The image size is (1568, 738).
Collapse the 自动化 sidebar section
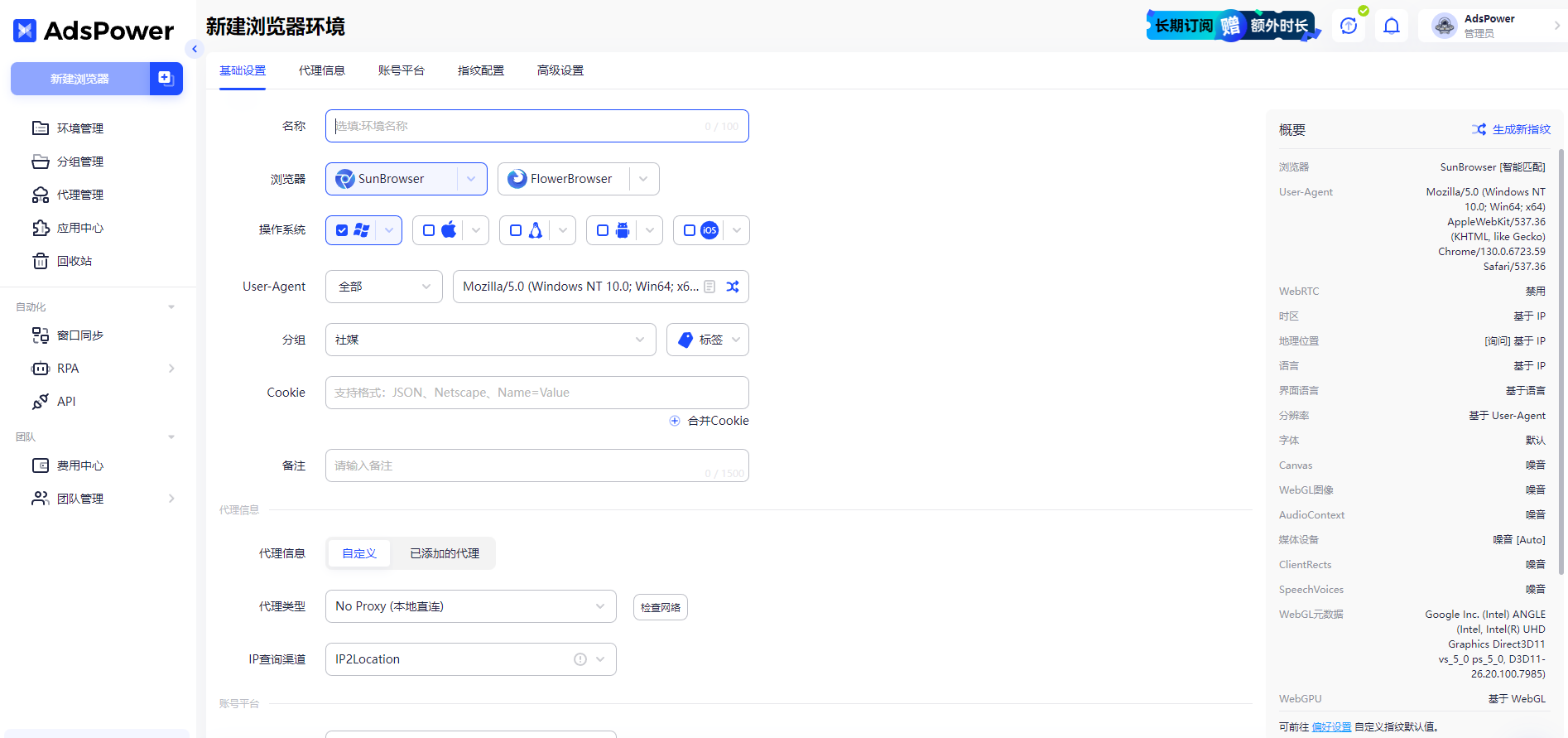(171, 307)
